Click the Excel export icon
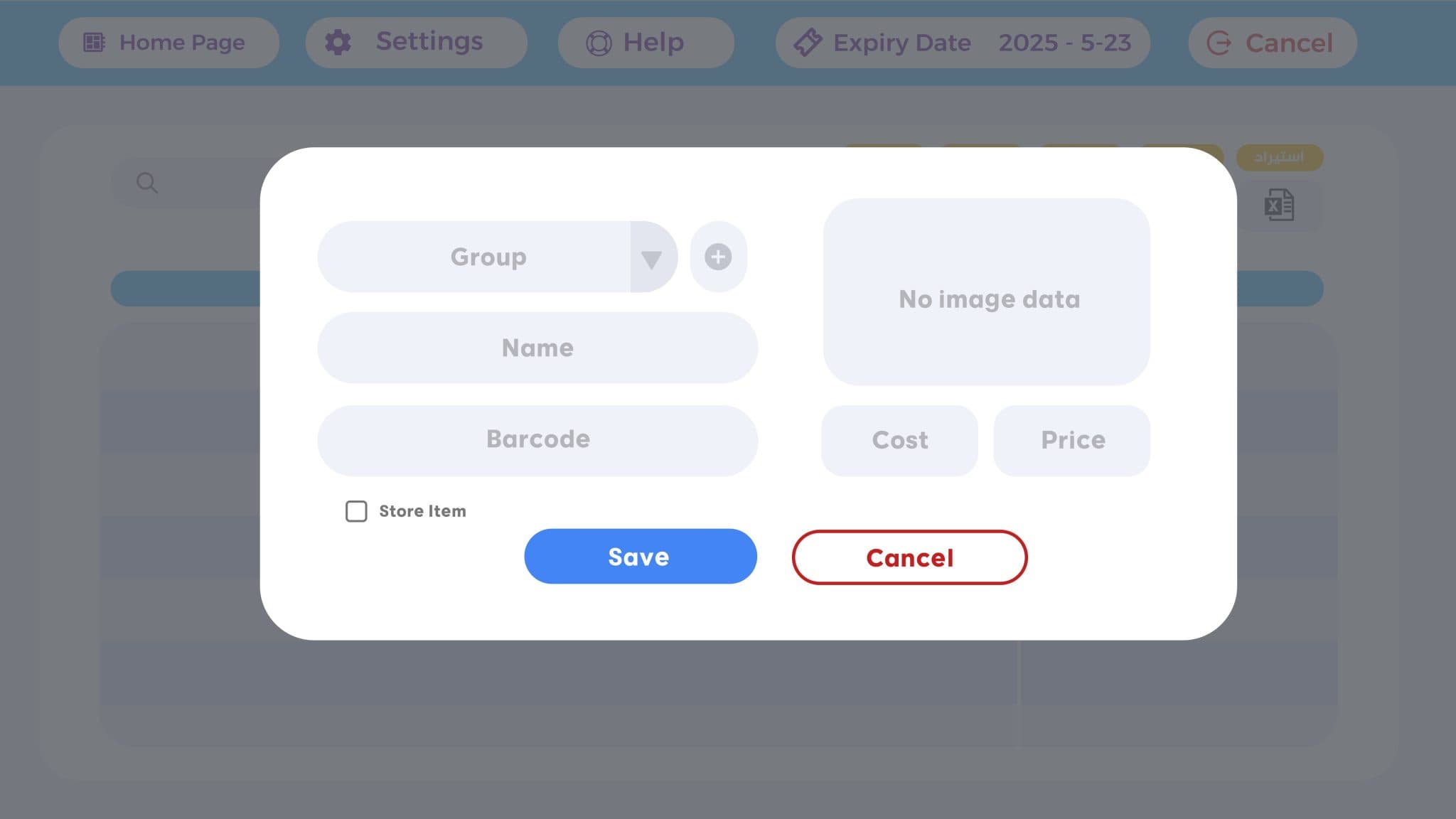The height and width of the screenshot is (819, 1456). point(1279,205)
